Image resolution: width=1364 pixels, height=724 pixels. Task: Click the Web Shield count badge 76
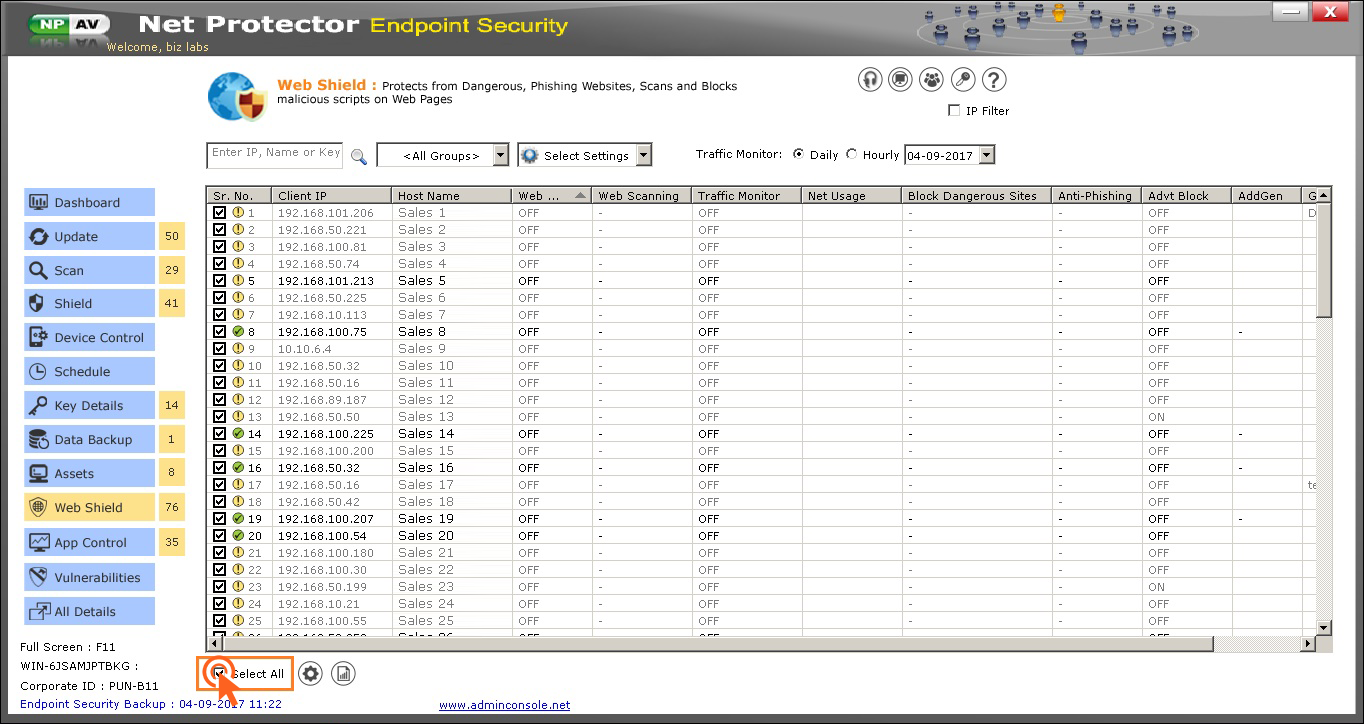[x=172, y=507]
